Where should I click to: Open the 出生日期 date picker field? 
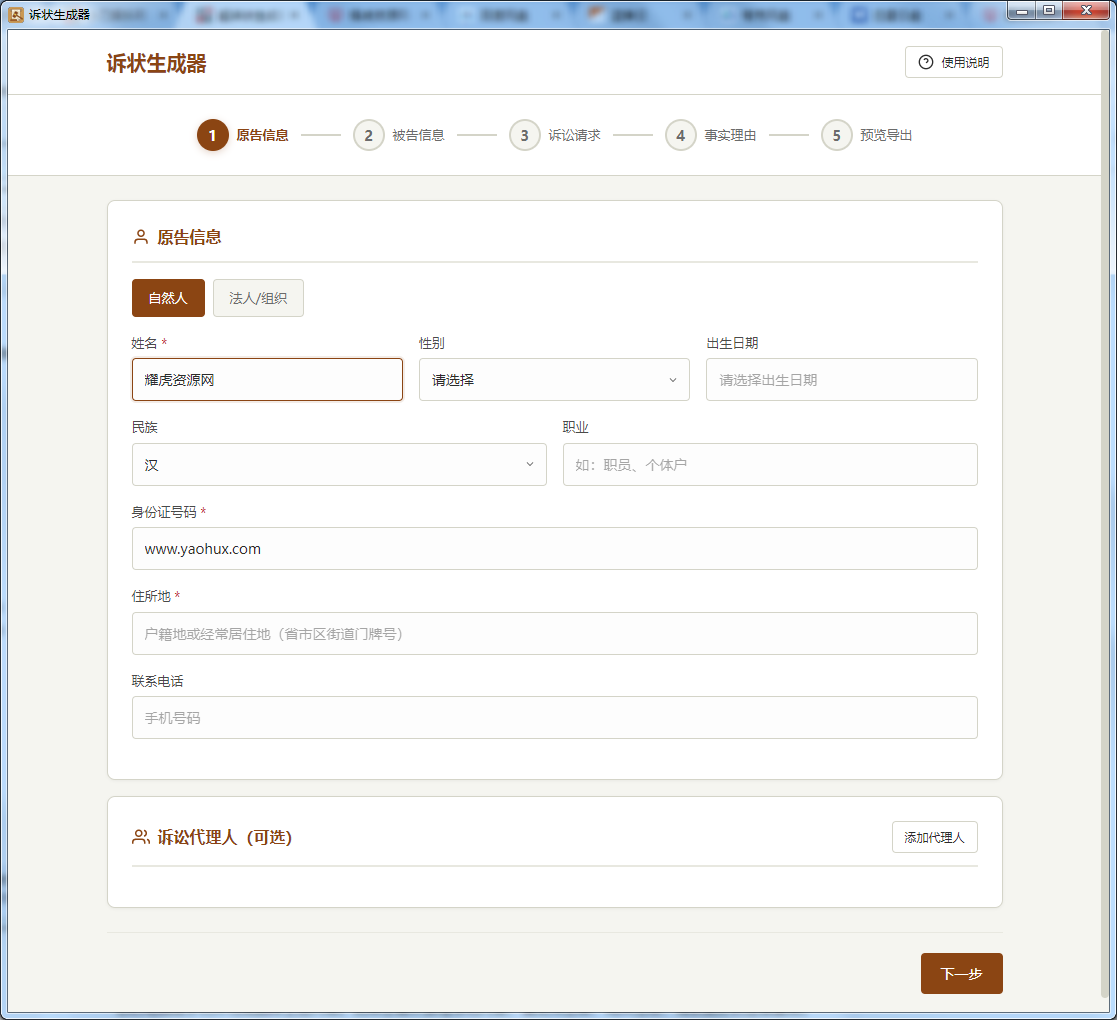tap(841, 380)
